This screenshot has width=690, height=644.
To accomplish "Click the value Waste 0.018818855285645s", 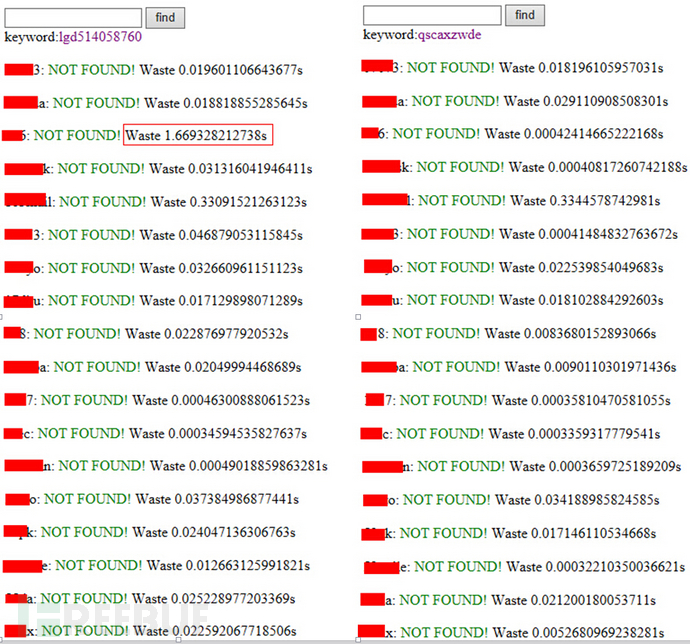I will point(226,103).
